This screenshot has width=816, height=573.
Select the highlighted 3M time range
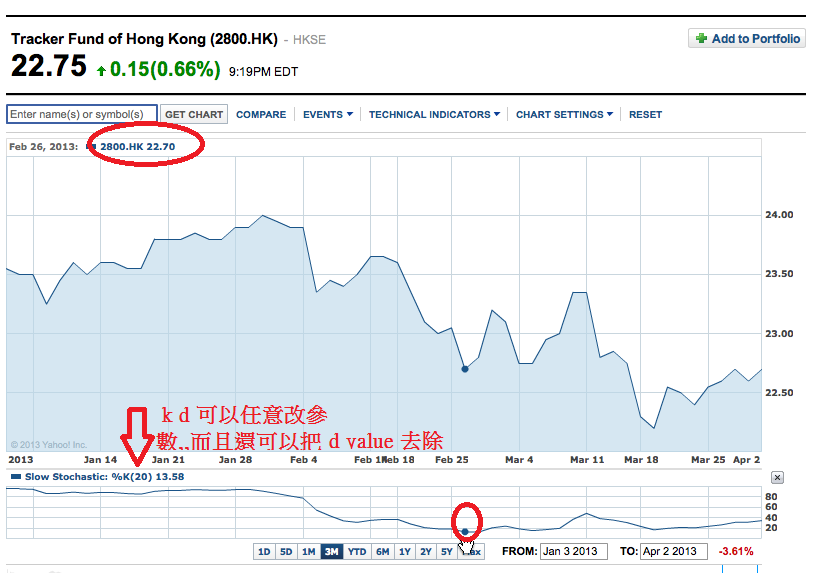[x=332, y=552]
